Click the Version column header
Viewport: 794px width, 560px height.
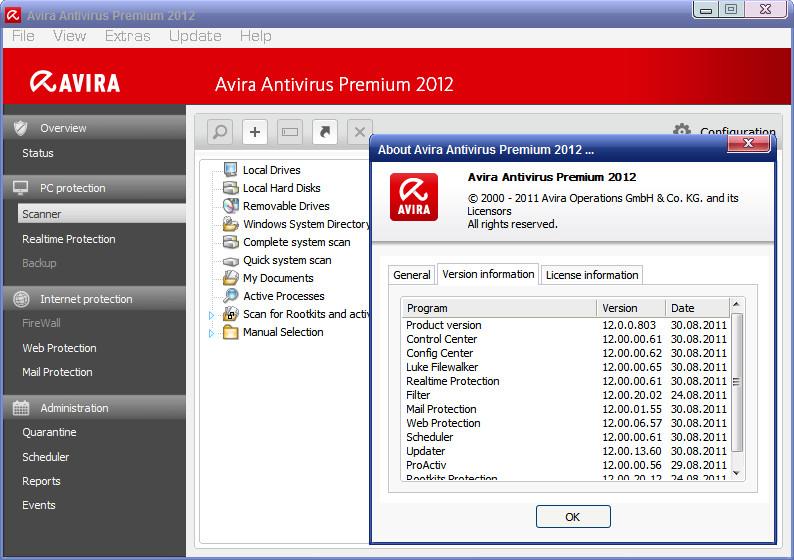631,308
